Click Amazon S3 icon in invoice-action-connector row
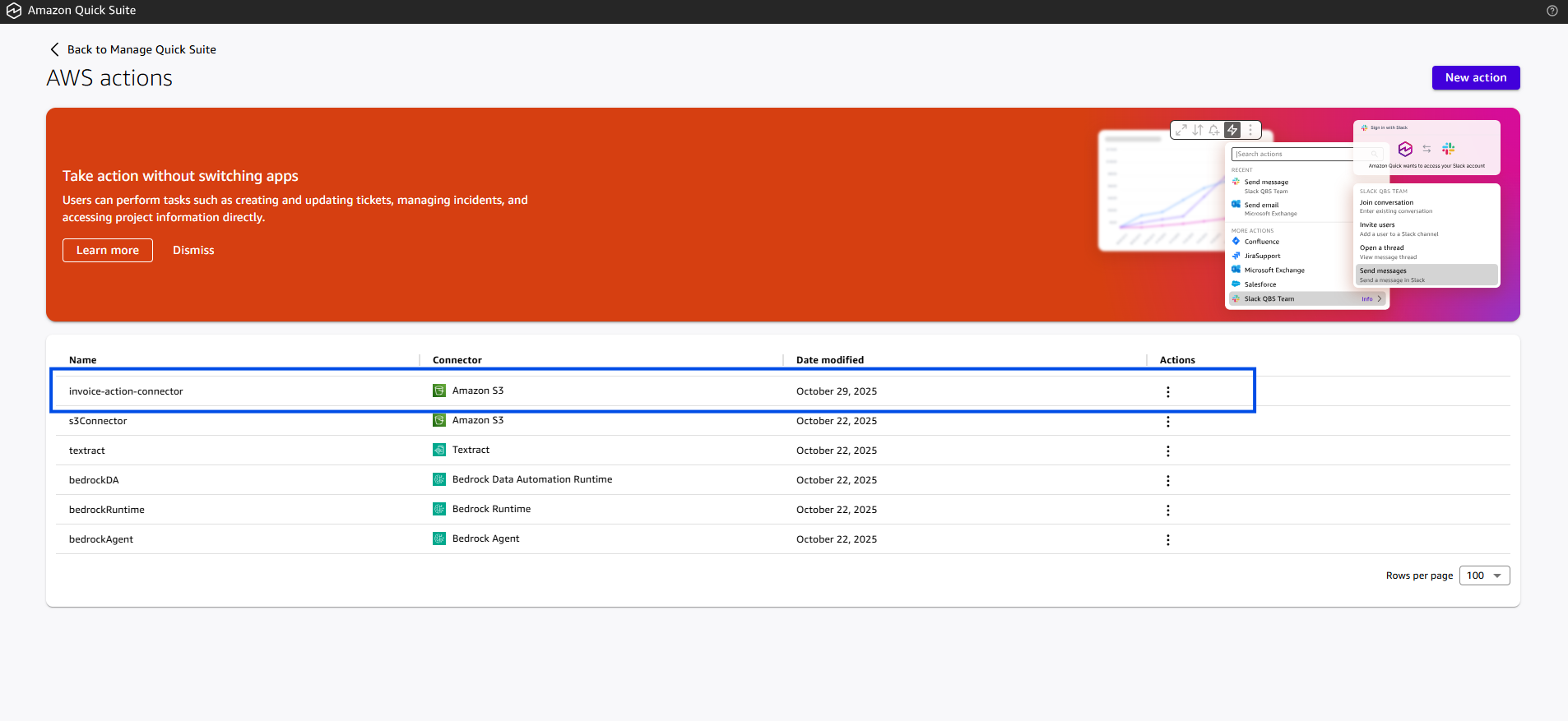 439,391
